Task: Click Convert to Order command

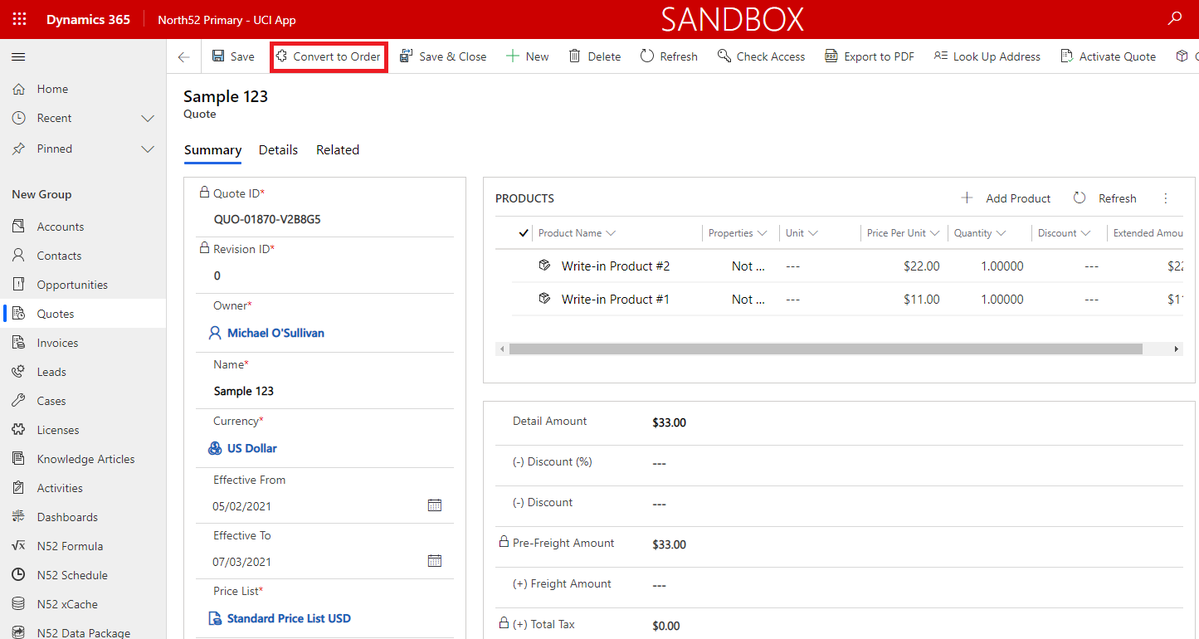Action: click(x=329, y=57)
